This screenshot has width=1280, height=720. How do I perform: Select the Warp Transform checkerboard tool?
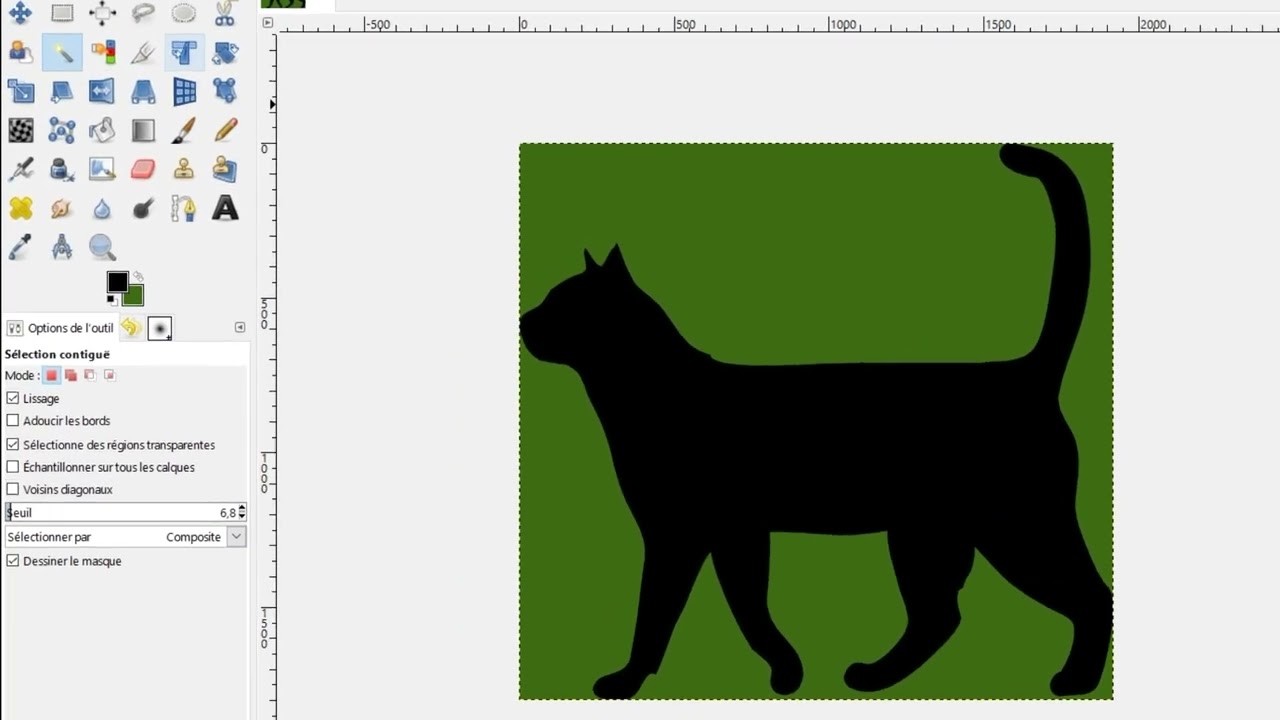[x=21, y=130]
